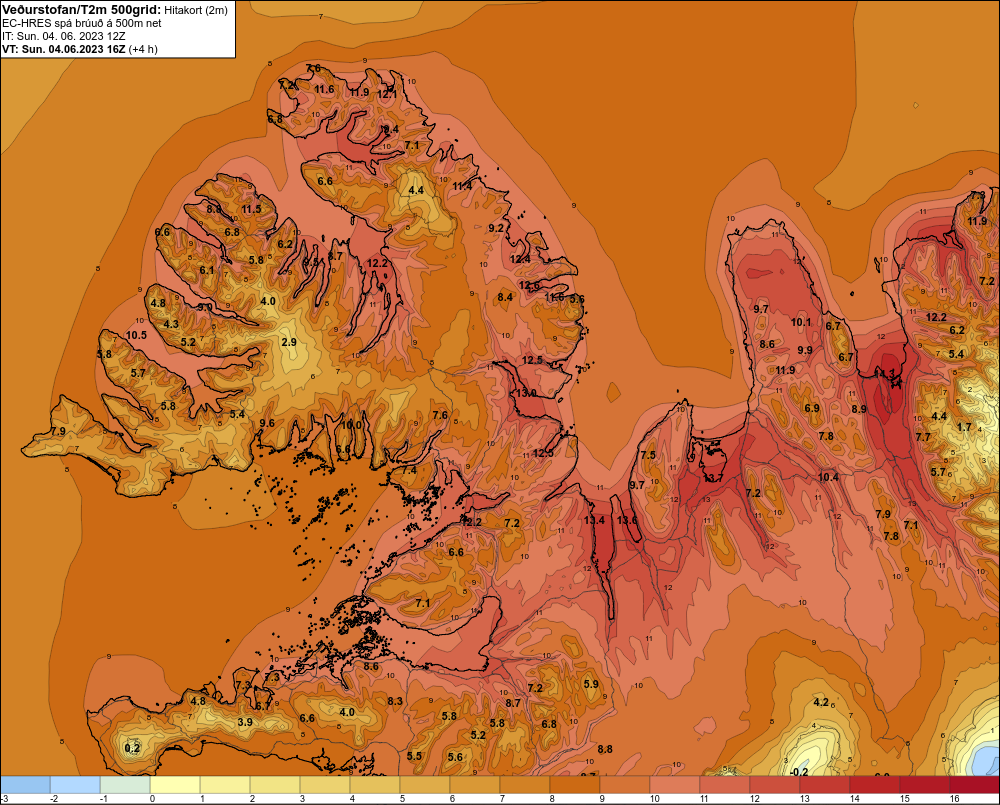Select the salmon legend swatch between 10 and 11
Viewport: 1000px width, 805px height.
[675, 785]
